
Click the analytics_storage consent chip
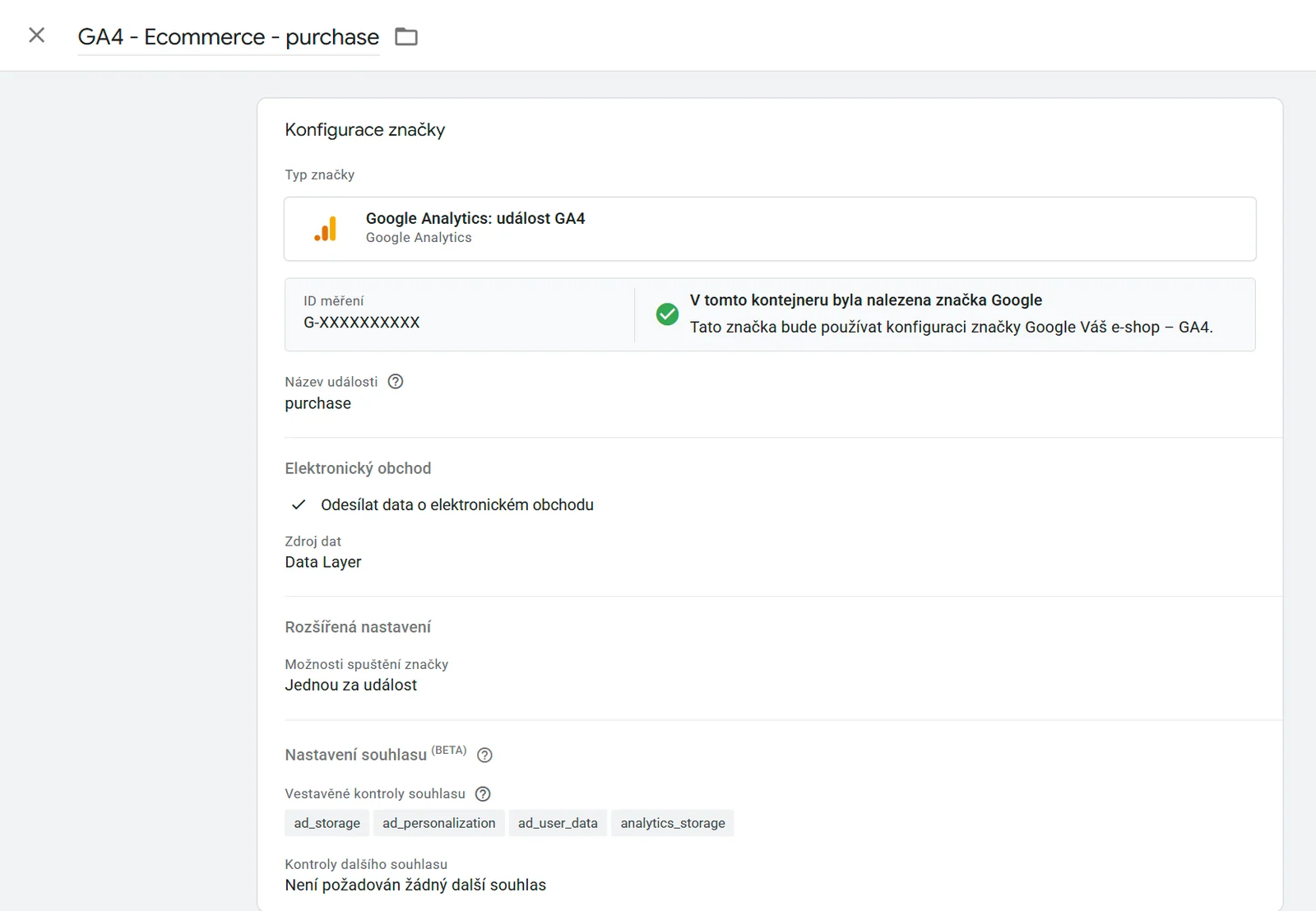673,823
